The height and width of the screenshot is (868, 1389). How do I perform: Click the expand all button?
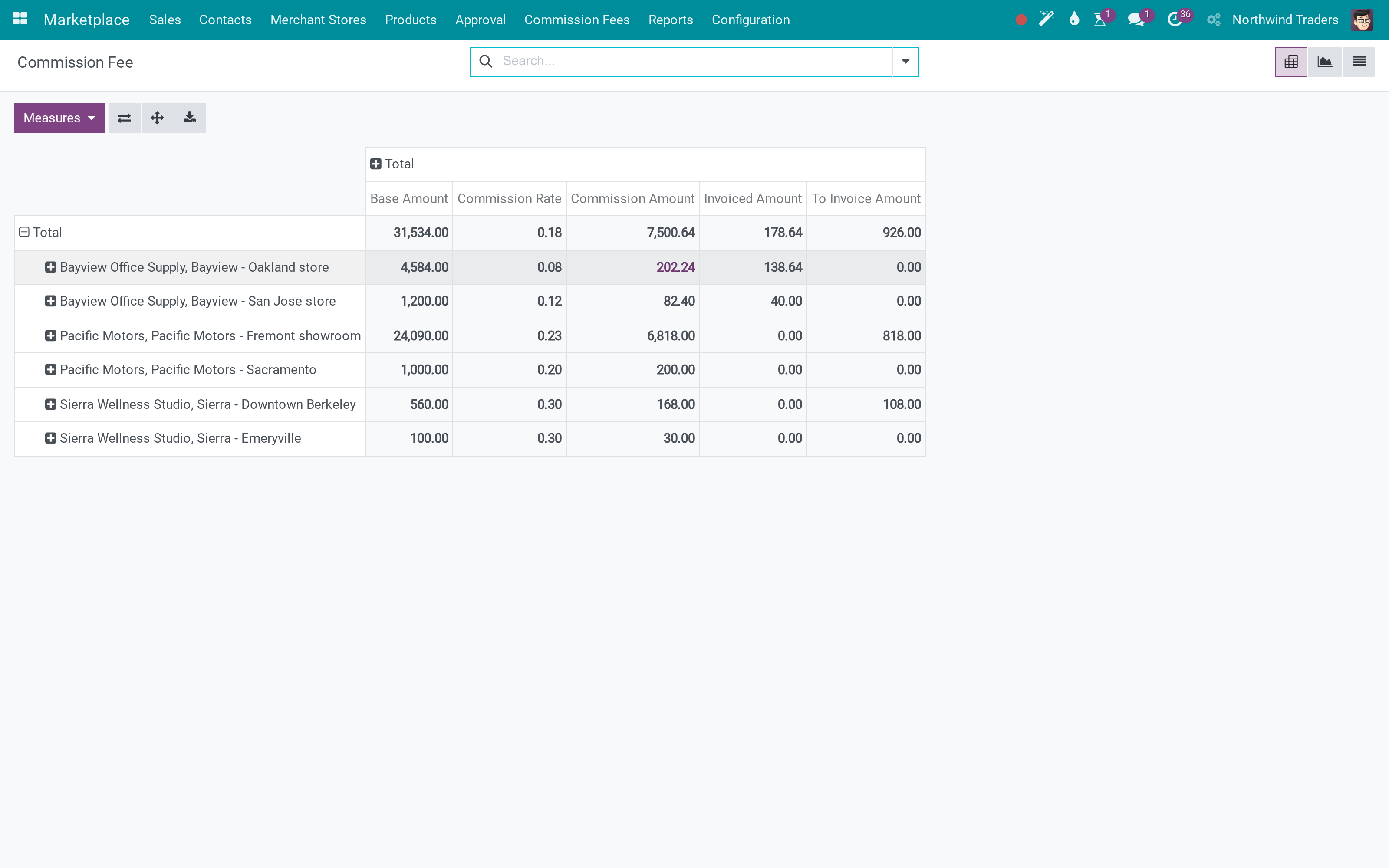point(157,118)
